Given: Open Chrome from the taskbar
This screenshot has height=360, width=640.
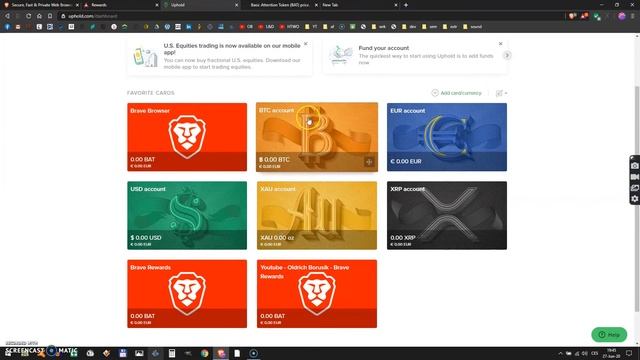Looking at the screenshot, I should (204, 353).
